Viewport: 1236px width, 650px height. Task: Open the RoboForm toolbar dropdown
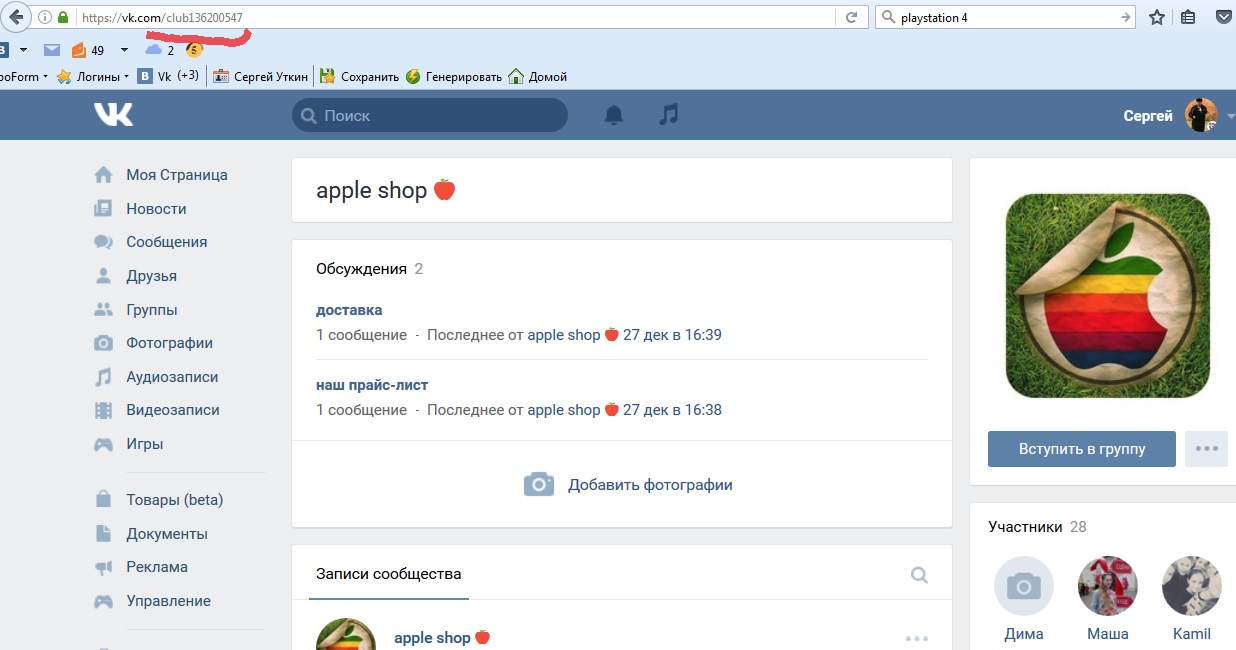[24, 76]
